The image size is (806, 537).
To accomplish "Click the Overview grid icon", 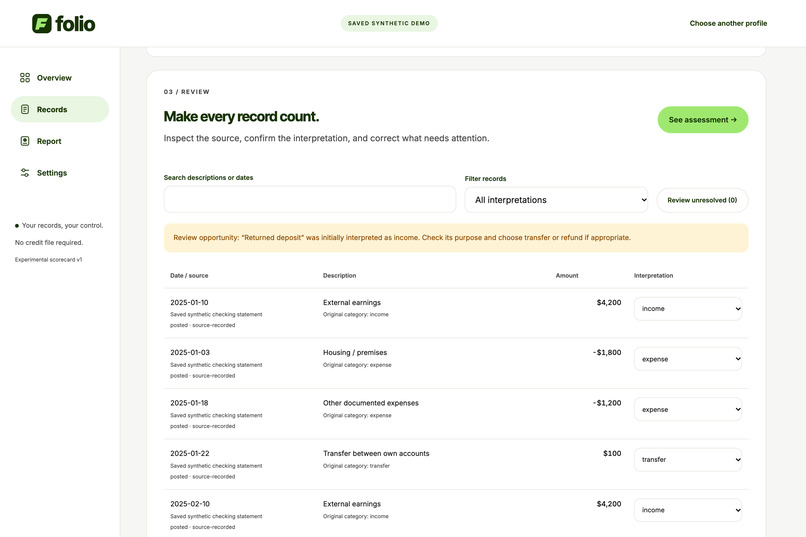I will click(25, 78).
